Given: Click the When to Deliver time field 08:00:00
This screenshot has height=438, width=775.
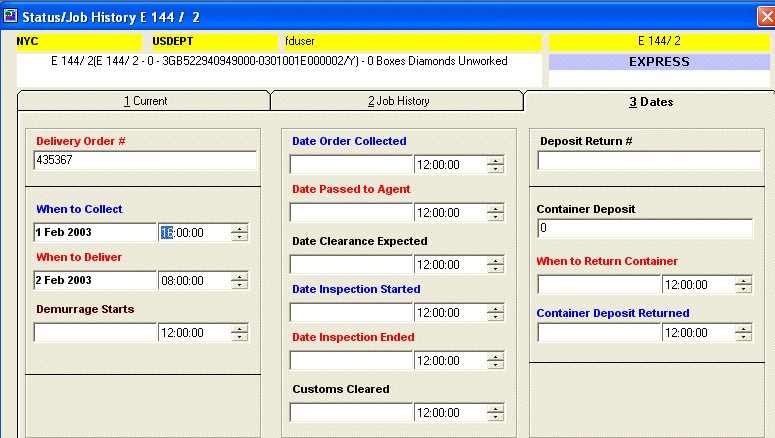Looking at the screenshot, I should point(195,280).
